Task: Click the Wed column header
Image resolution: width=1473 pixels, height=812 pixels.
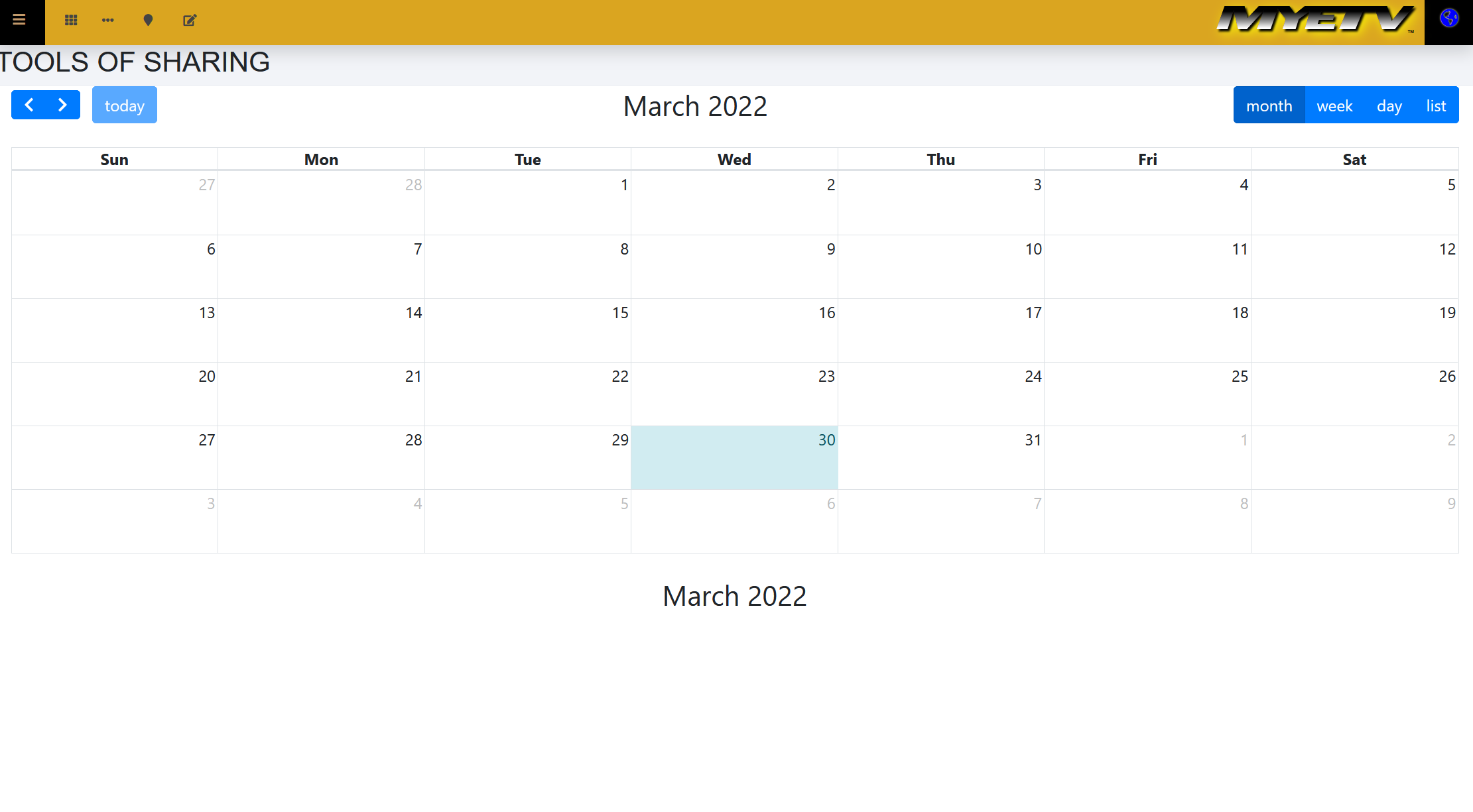Action: click(x=734, y=160)
